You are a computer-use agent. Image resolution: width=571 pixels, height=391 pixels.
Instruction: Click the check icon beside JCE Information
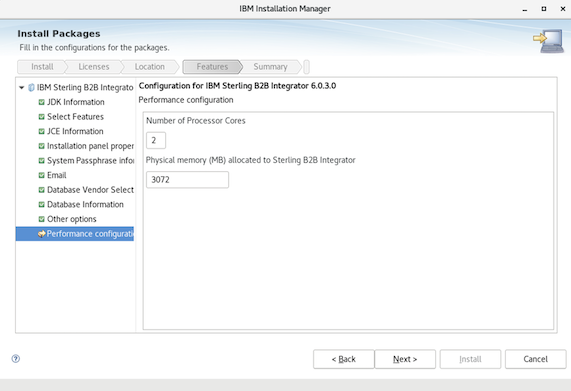pyautogui.click(x=42, y=131)
